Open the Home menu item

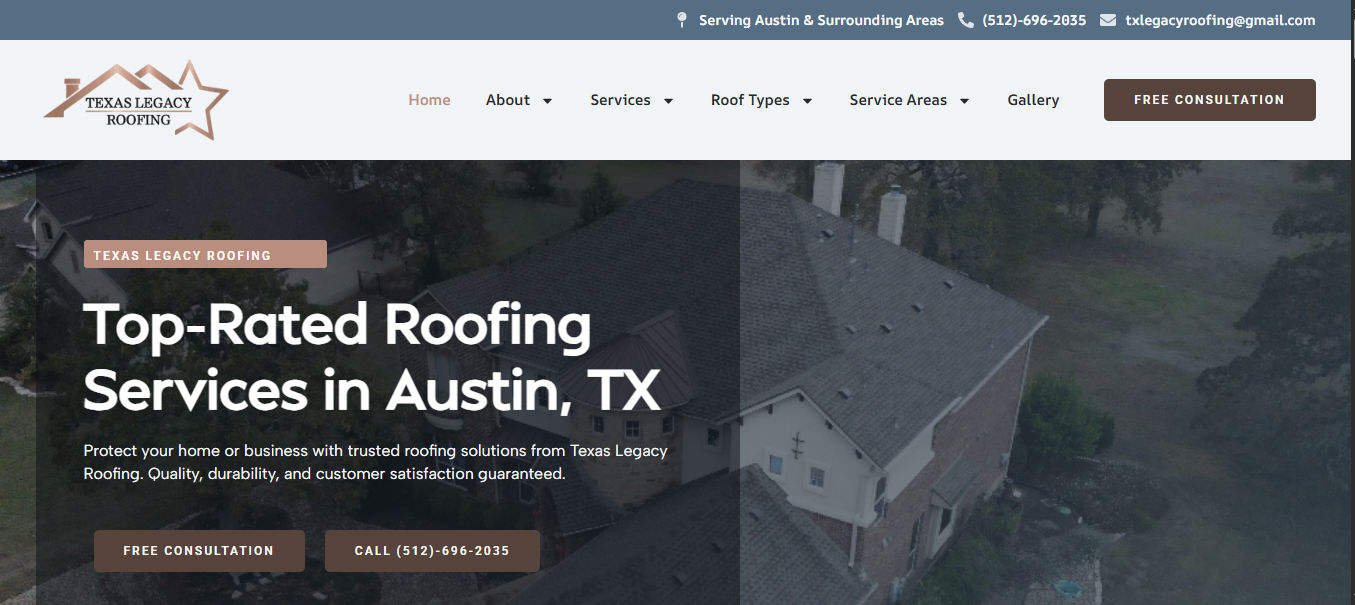pos(429,100)
